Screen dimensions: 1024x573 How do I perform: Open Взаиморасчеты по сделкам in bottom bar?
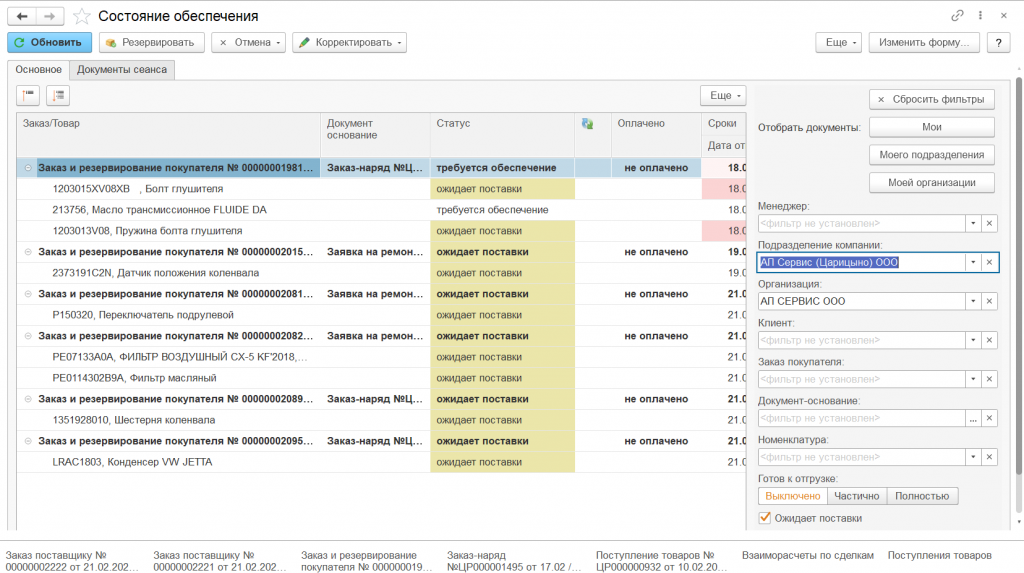tap(807, 555)
